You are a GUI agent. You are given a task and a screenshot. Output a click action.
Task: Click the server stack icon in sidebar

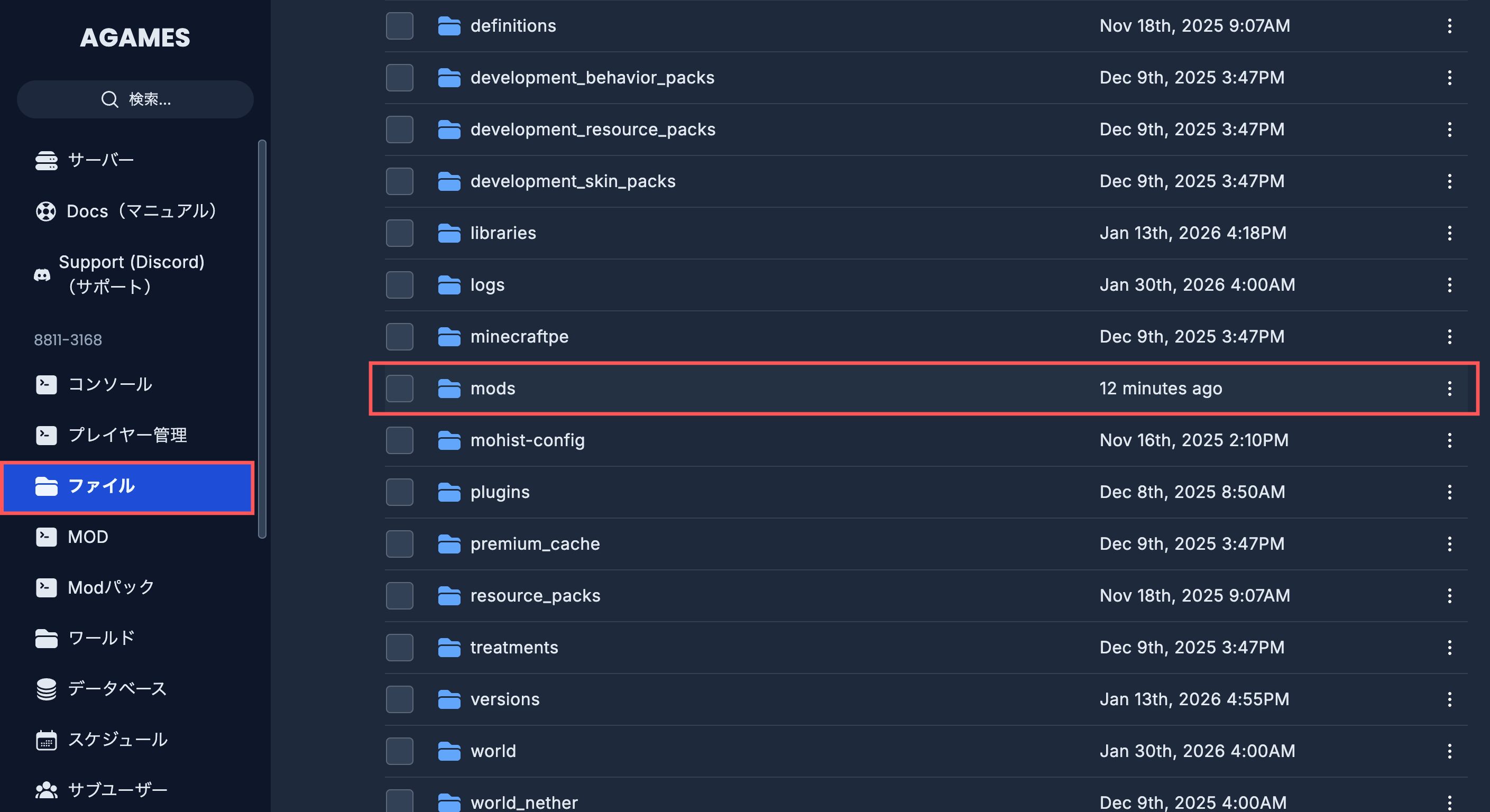point(47,160)
